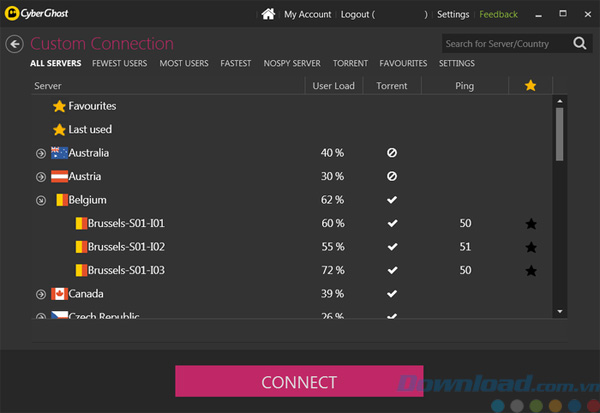Select the Last used row
The image size is (600, 413).
coord(292,129)
